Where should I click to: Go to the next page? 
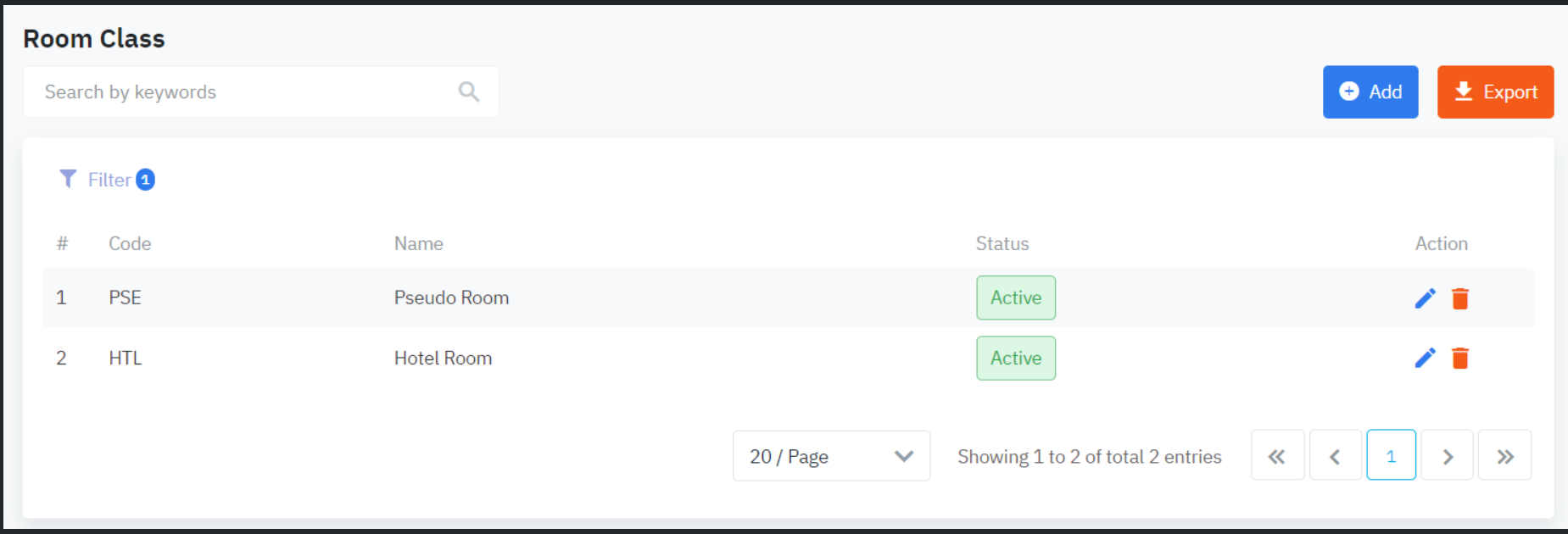(1448, 456)
